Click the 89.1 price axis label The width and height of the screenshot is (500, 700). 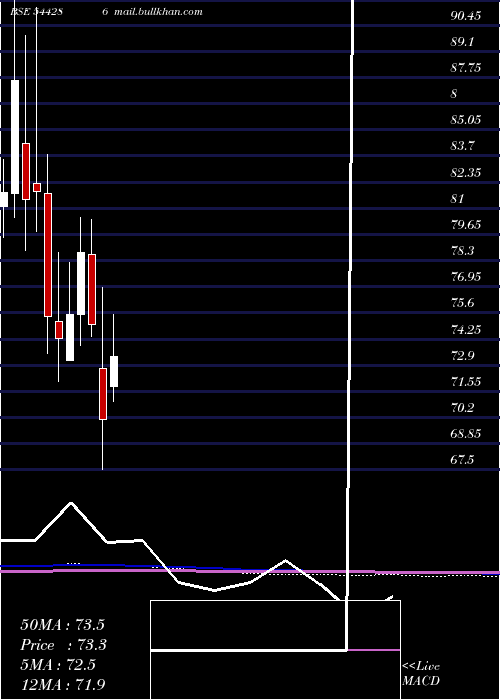pos(462,42)
